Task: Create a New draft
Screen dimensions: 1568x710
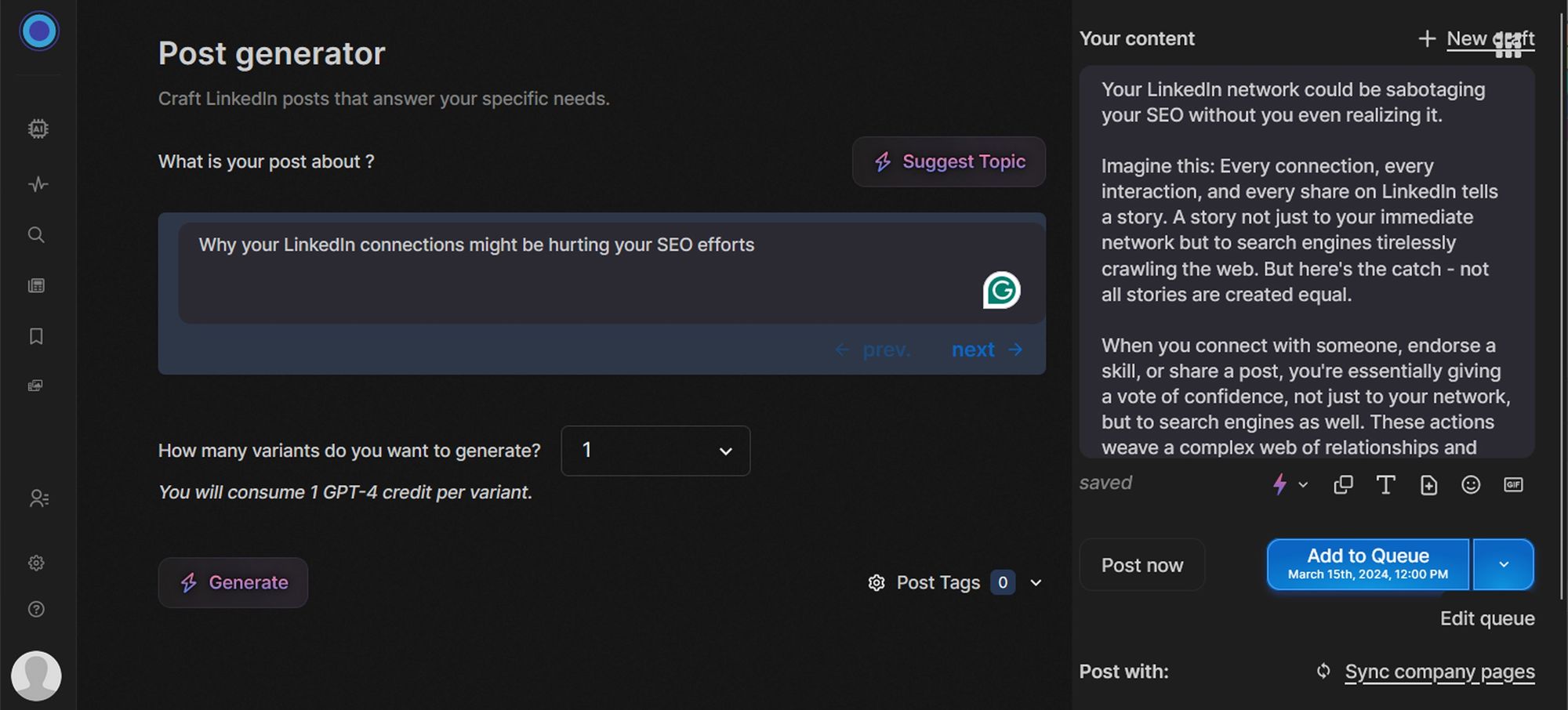Action: [1490, 38]
